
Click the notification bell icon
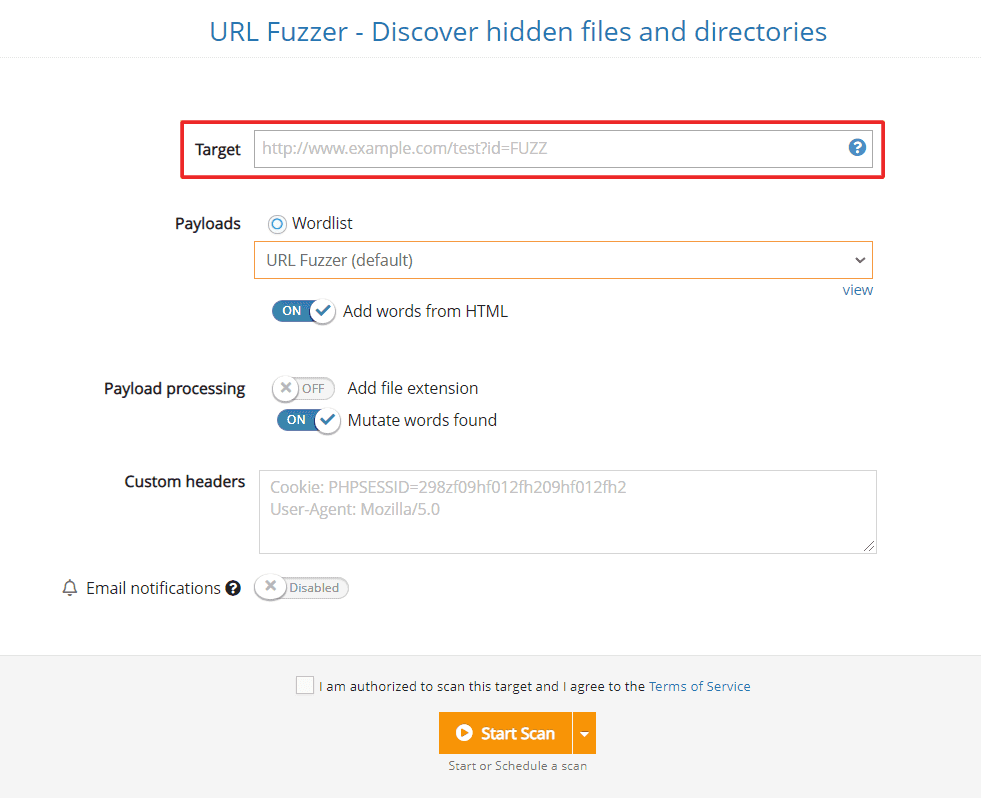69,588
